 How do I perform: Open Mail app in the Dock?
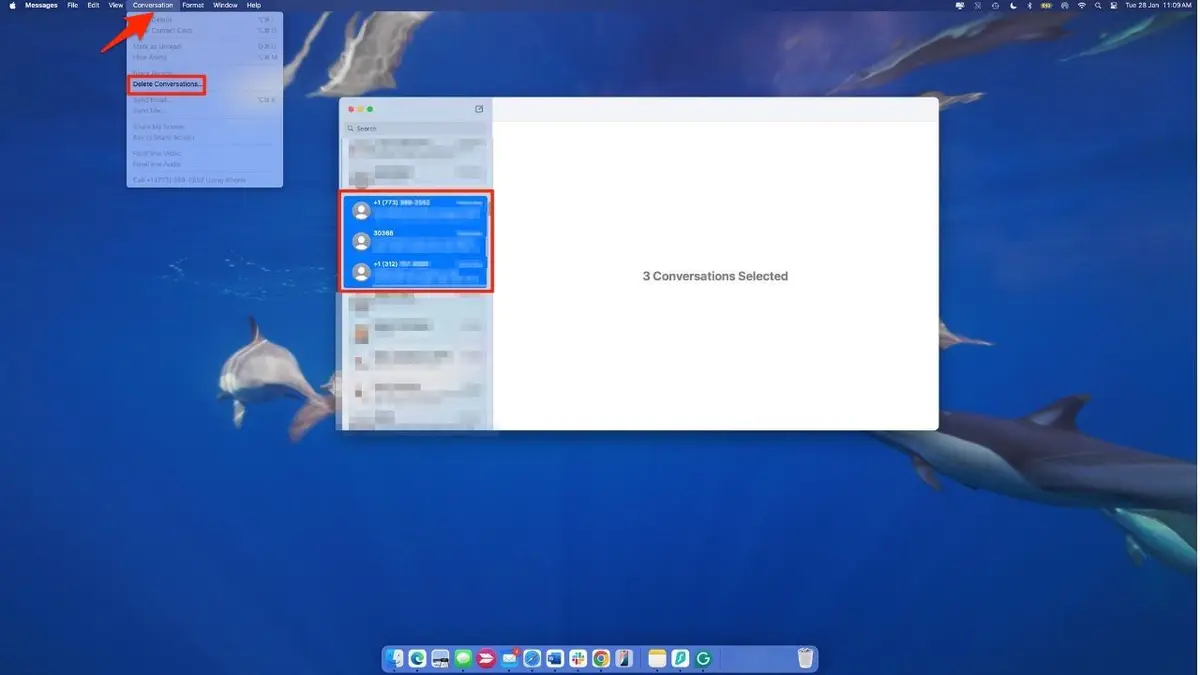click(x=509, y=658)
